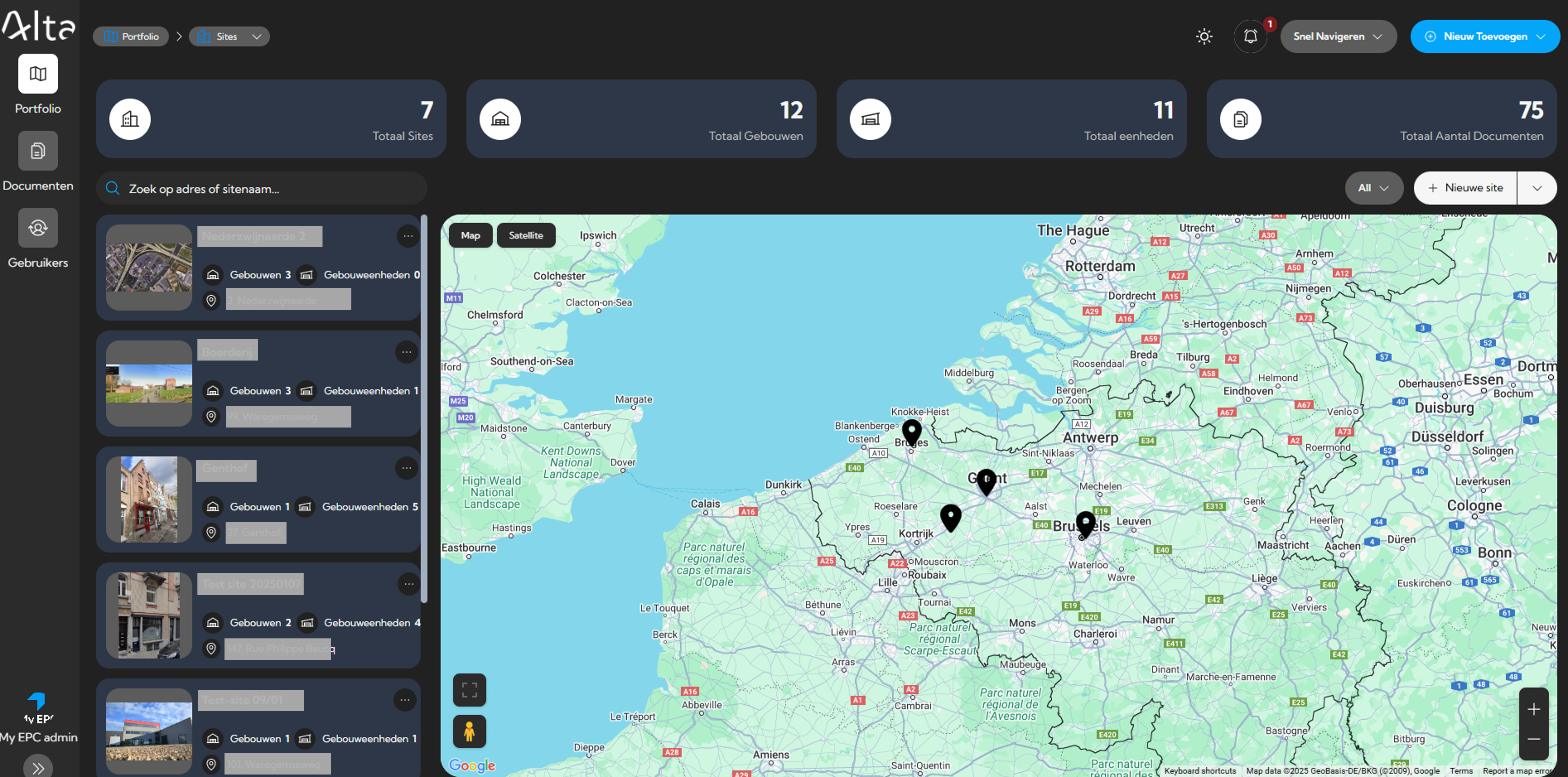The height and width of the screenshot is (777, 1568).
Task: Click the Portfolio breadcrumb
Action: click(131, 36)
